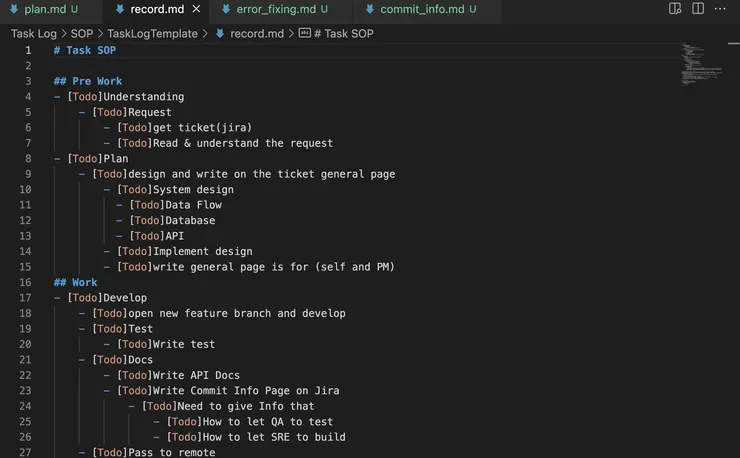Select the record.md tab
Screen dimensions: 740x458
pyautogui.click(x=157, y=9)
